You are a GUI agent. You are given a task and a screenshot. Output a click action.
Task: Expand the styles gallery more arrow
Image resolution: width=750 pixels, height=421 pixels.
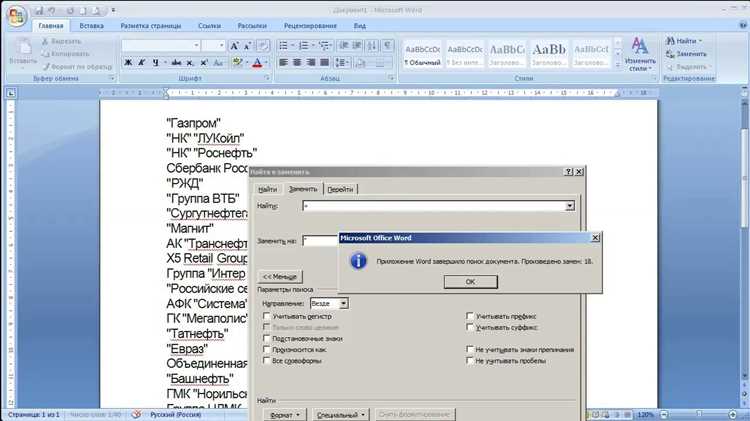618,65
